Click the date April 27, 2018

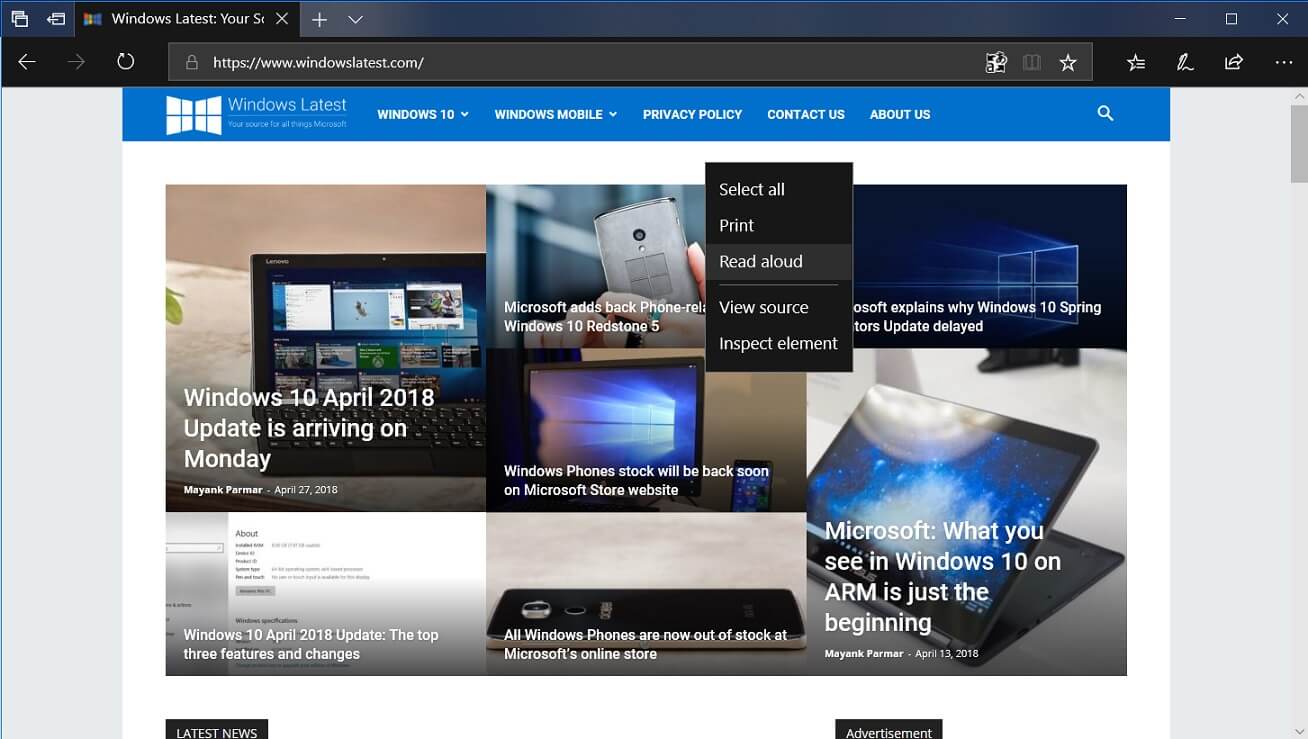click(x=306, y=490)
